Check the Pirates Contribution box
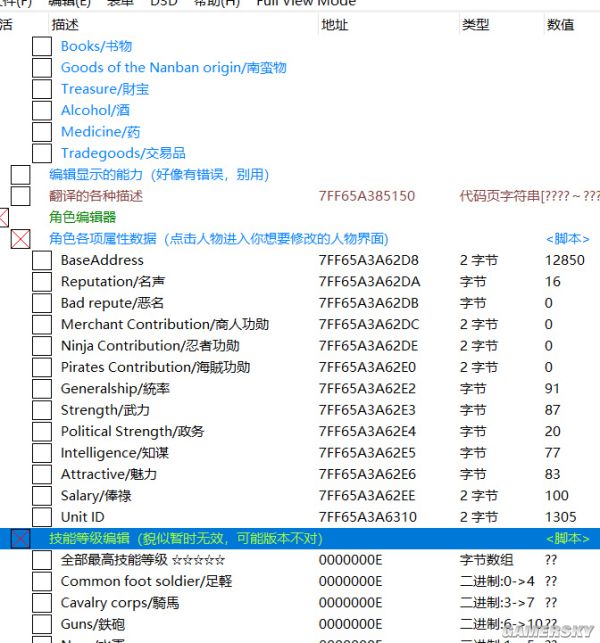The height and width of the screenshot is (643, 600). (42, 367)
